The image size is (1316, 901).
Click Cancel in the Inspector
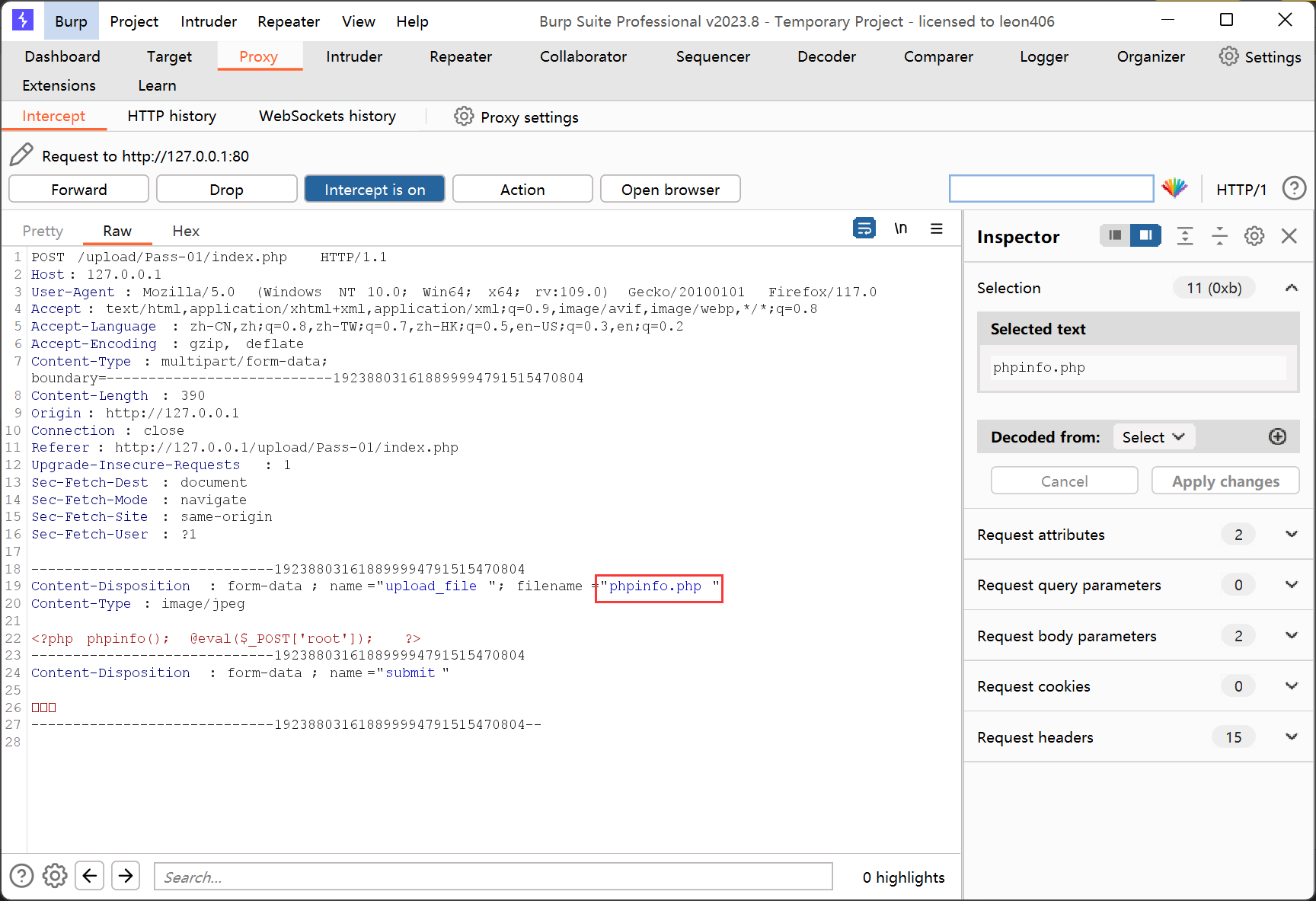coord(1064,481)
